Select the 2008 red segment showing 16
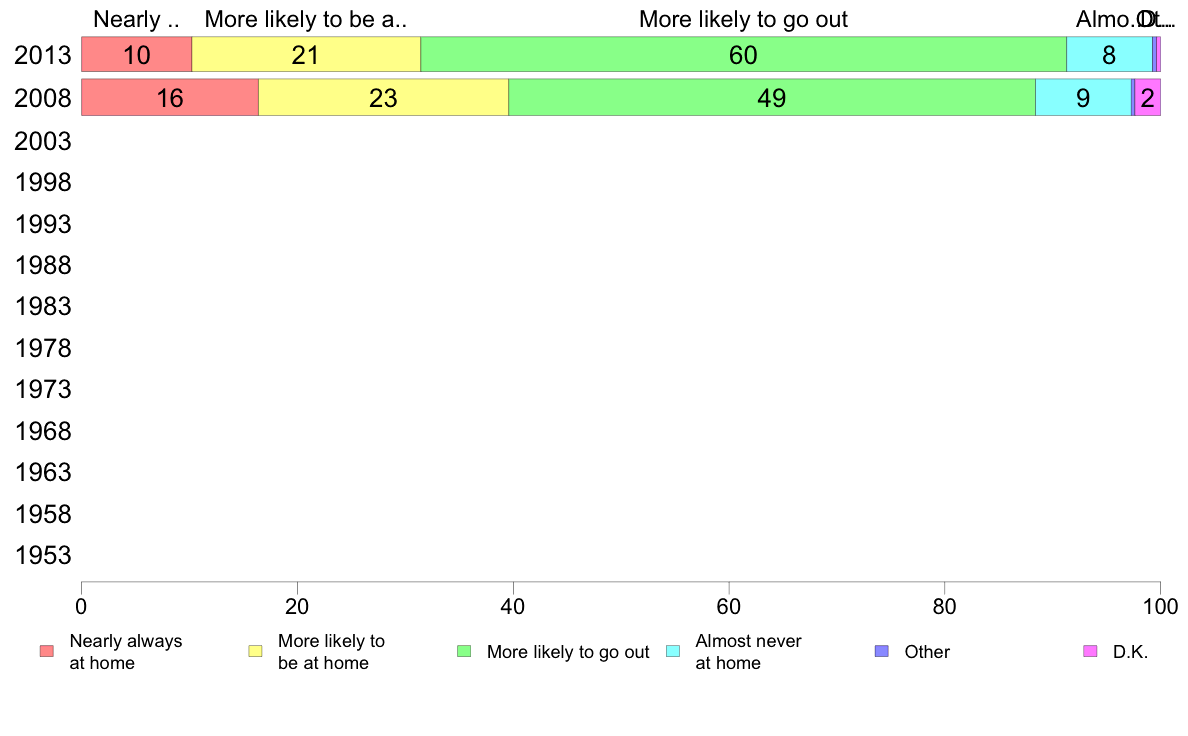 click(x=170, y=98)
